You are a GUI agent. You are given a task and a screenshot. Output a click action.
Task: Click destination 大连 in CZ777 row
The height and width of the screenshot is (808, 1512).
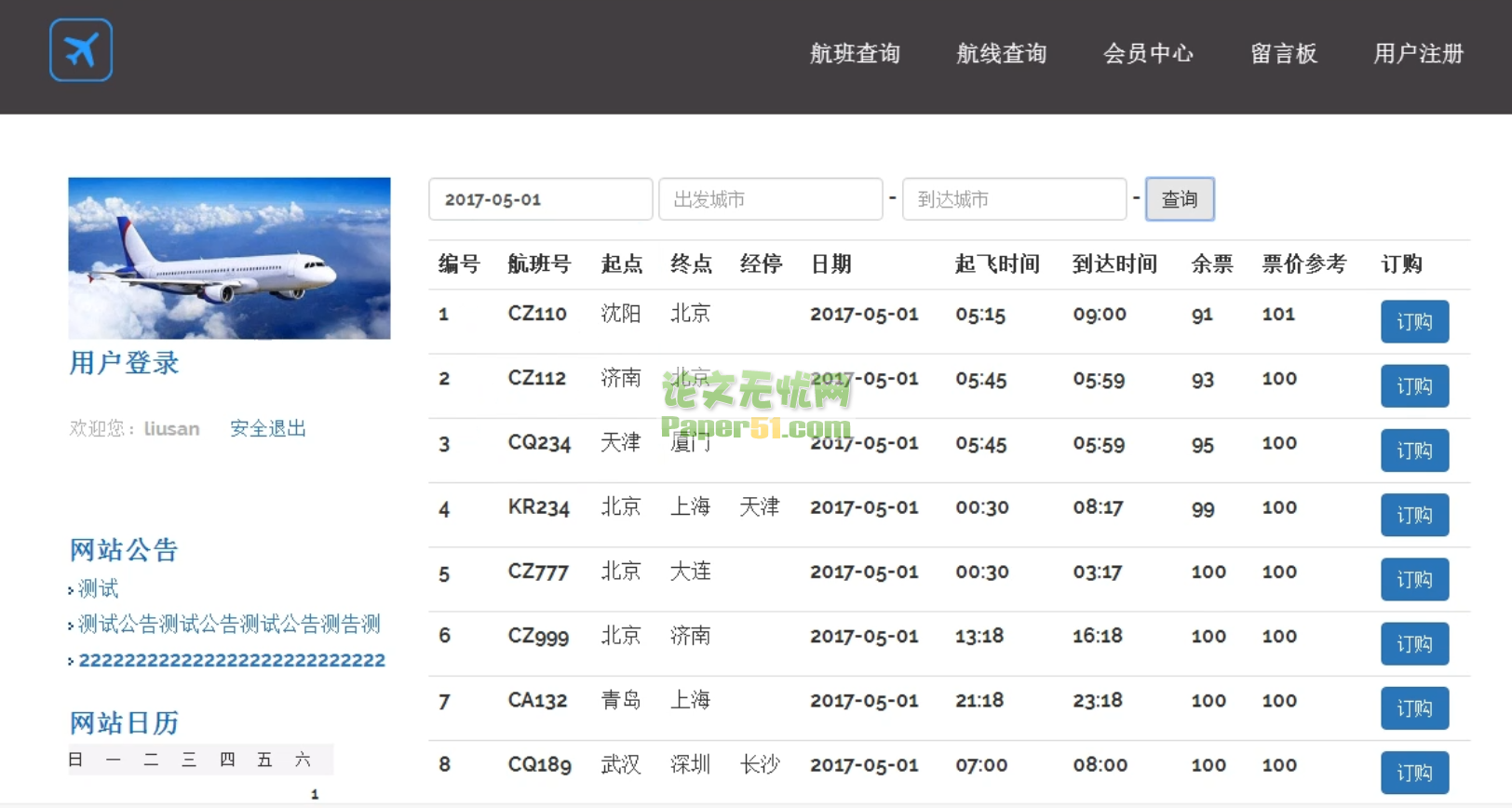click(691, 571)
